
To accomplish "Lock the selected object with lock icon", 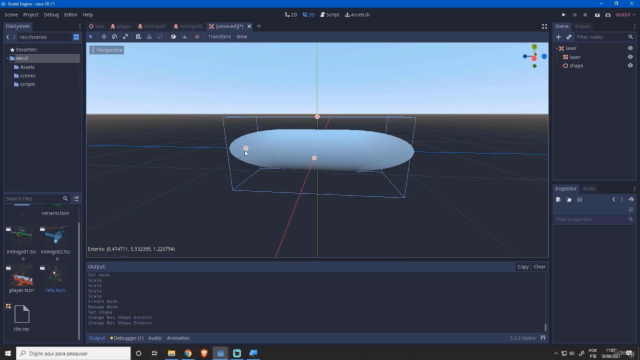I will [149, 37].
